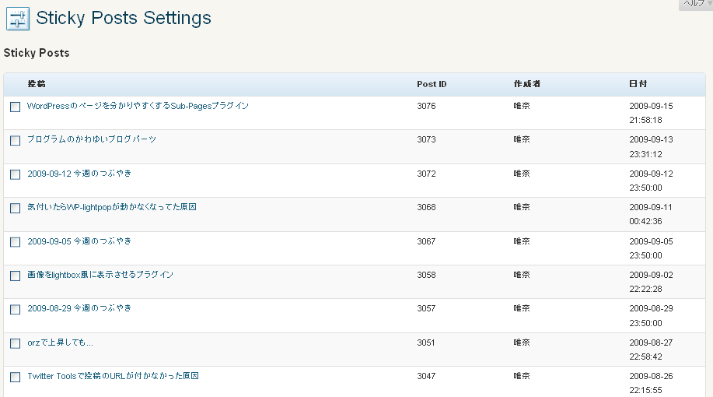Click the author name in row 3076
The width and height of the screenshot is (713, 397).
click(x=522, y=106)
